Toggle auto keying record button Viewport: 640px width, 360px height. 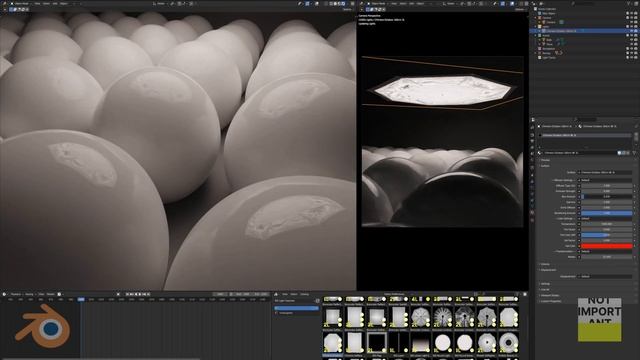pyautogui.click(x=118, y=294)
